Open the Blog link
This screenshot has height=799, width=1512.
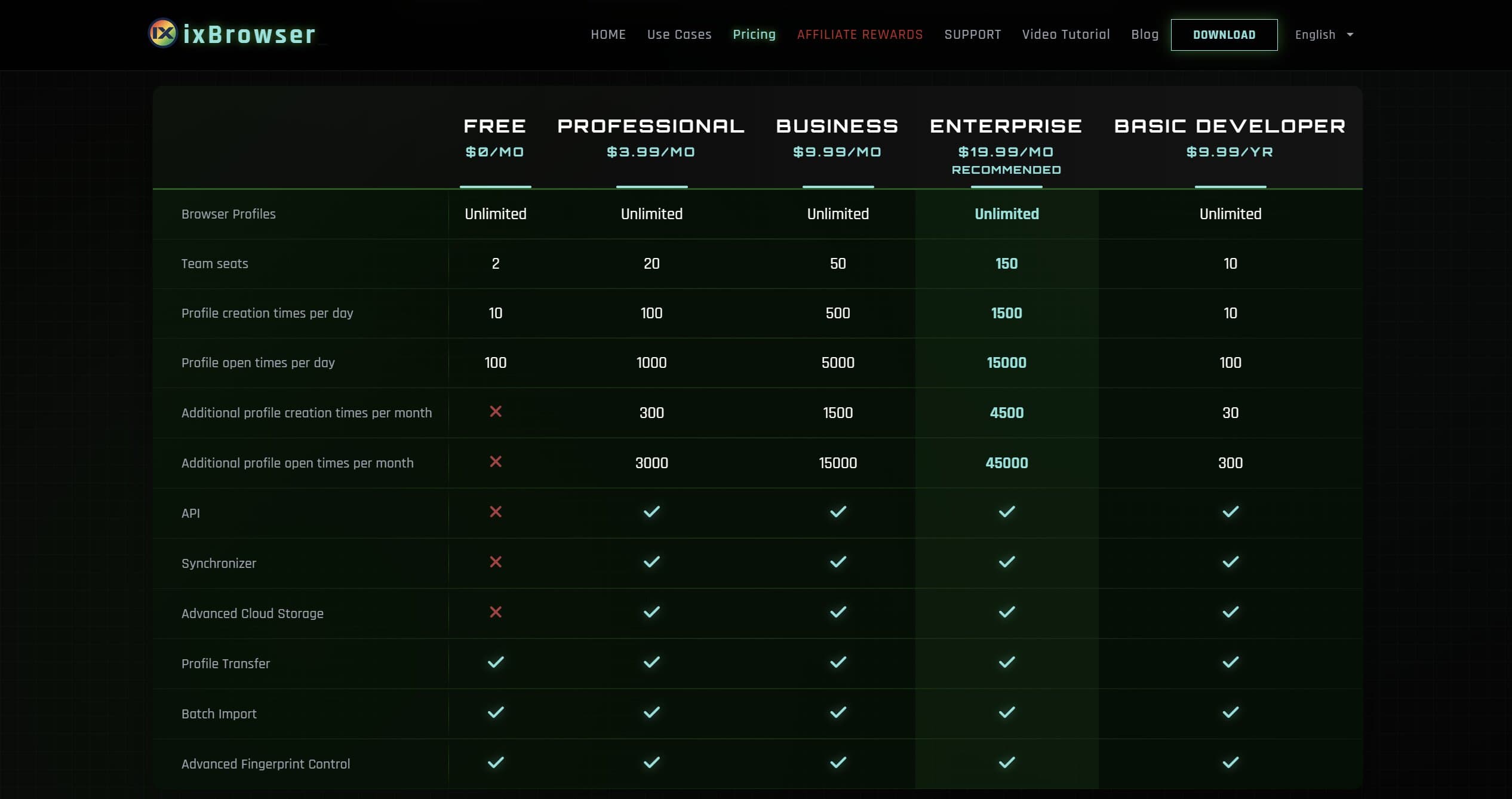click(1145, 35)
